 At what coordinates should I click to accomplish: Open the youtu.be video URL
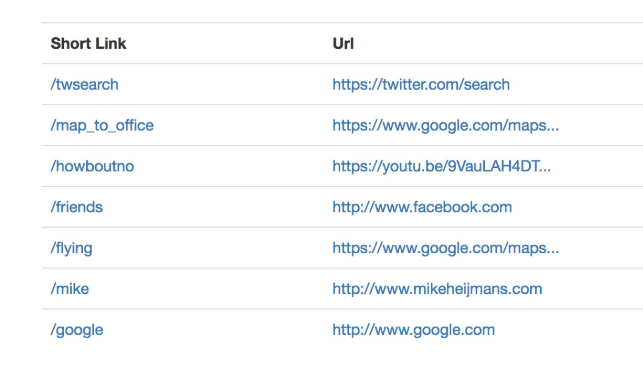pos(441,166)
